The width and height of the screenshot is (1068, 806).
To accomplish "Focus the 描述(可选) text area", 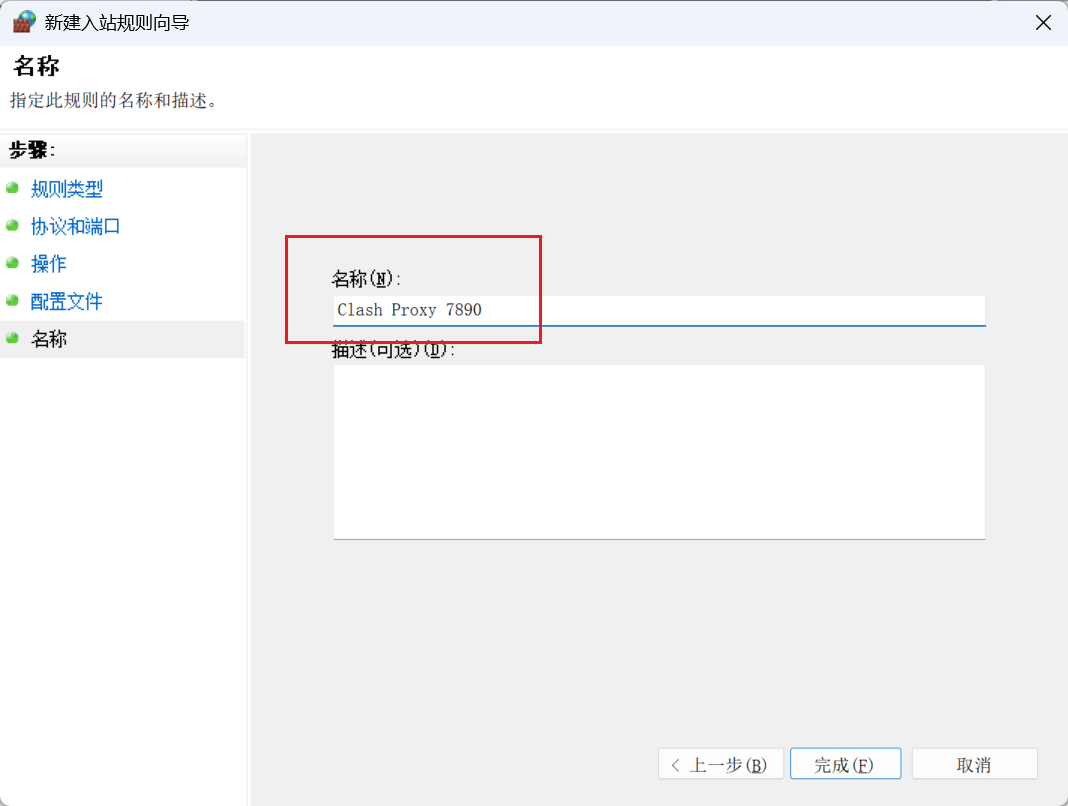I will coord(658,451).
